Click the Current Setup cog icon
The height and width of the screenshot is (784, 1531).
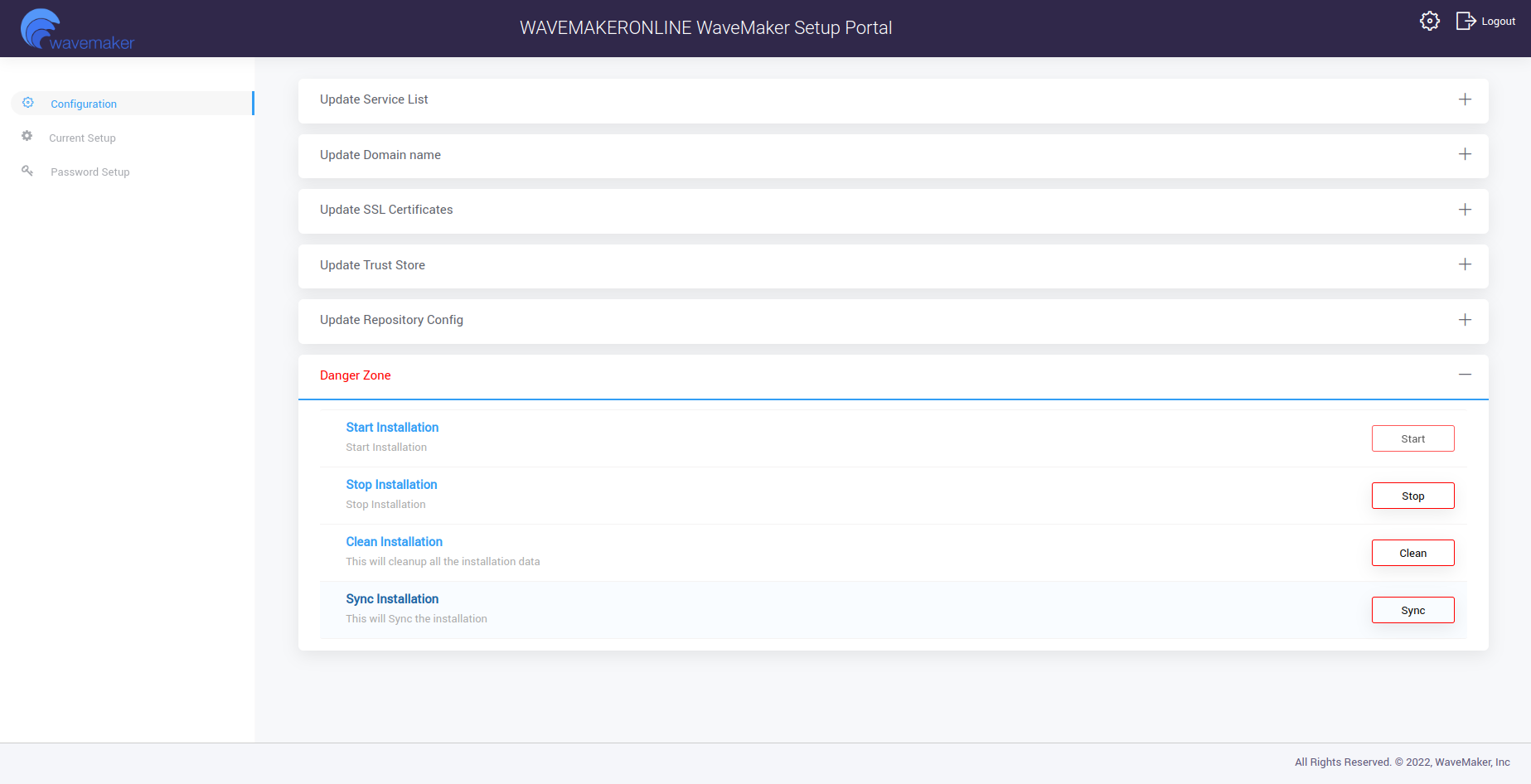click(27, 136)
